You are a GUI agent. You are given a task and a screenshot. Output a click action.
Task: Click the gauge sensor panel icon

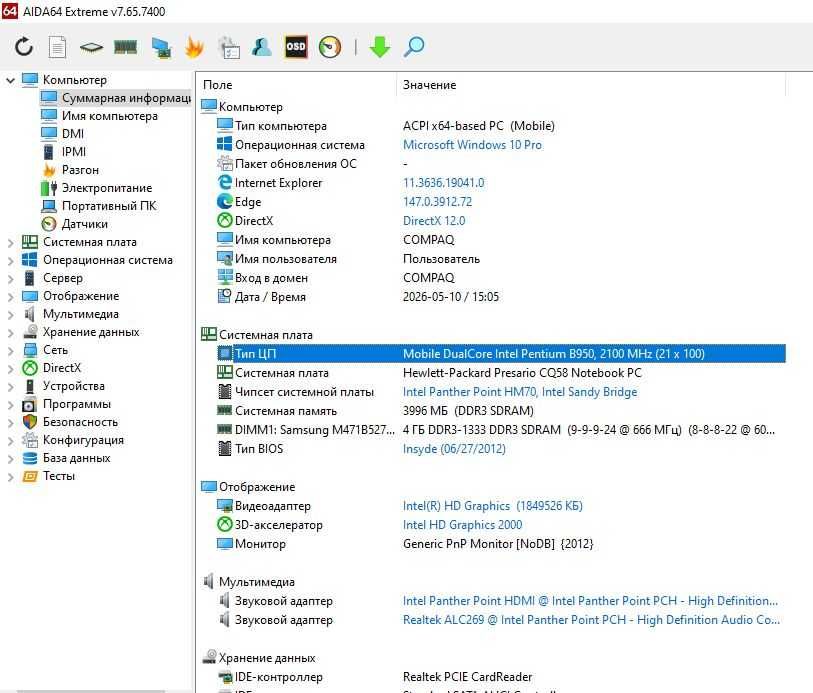[x=330, y=47]
